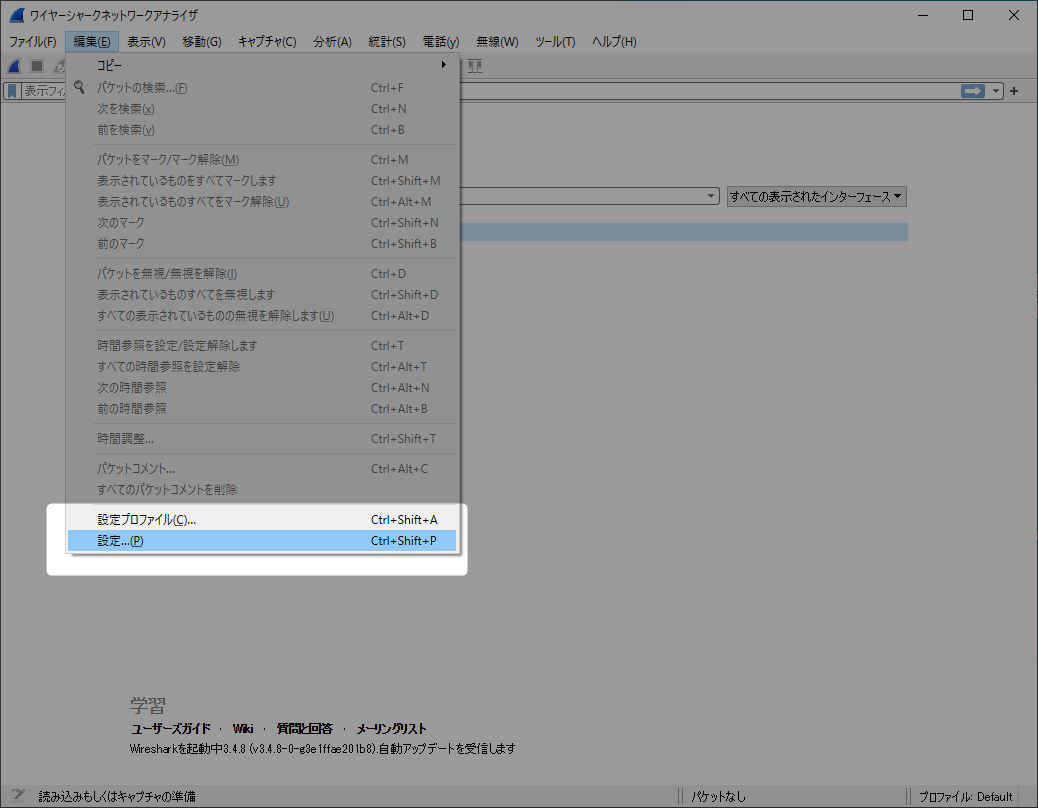This screenshot has height=808, width=1038.
Task: Choose 前のマーク menu item
Action: 261,244
